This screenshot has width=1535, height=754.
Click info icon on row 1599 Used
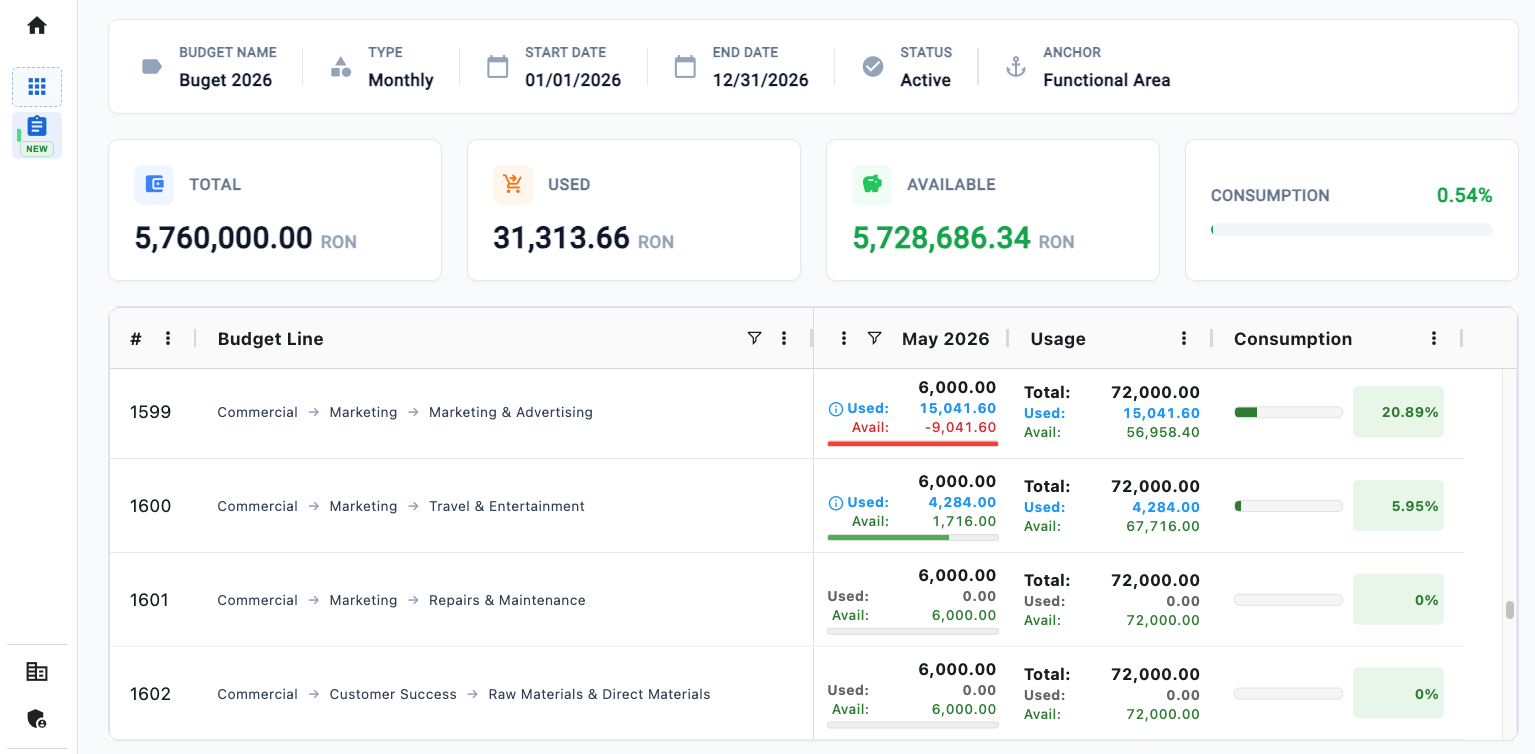836,409
